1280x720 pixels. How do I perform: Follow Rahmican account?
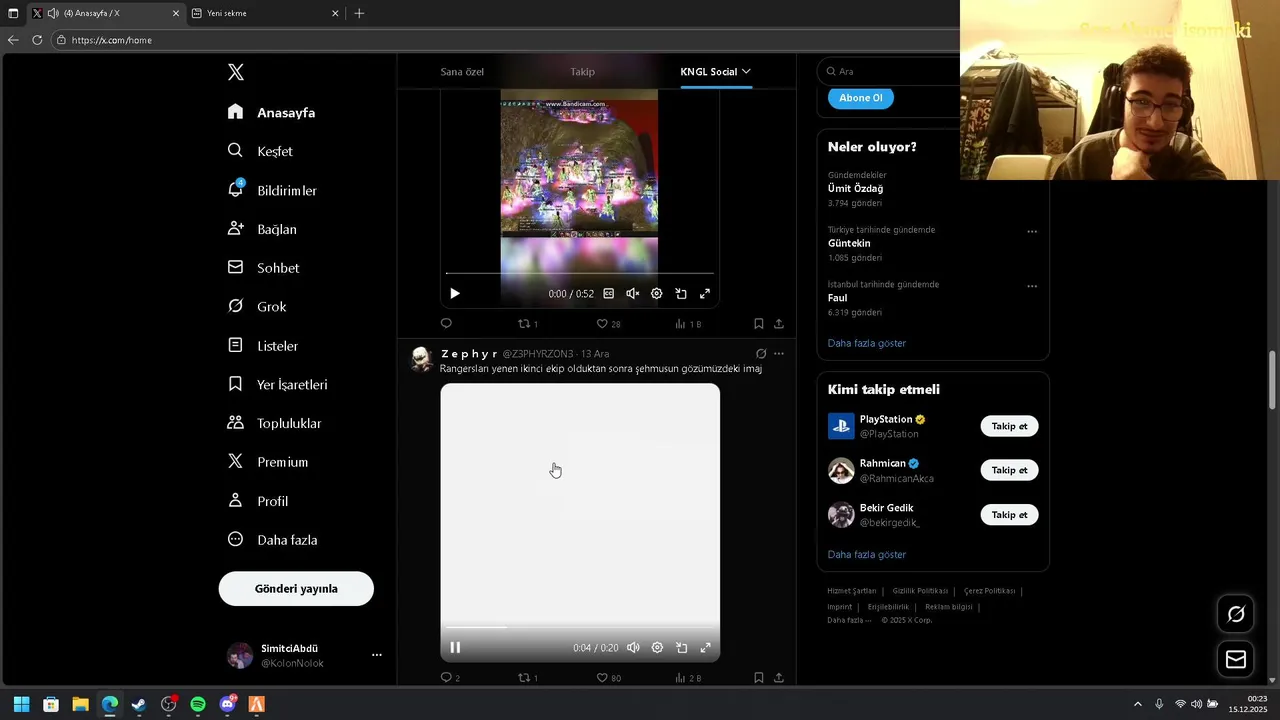(1009, 470)
